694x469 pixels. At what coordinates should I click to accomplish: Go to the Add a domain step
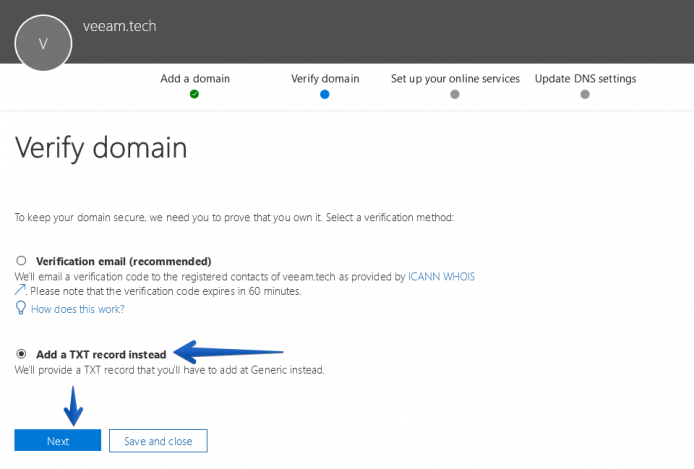tap(195, 79)
